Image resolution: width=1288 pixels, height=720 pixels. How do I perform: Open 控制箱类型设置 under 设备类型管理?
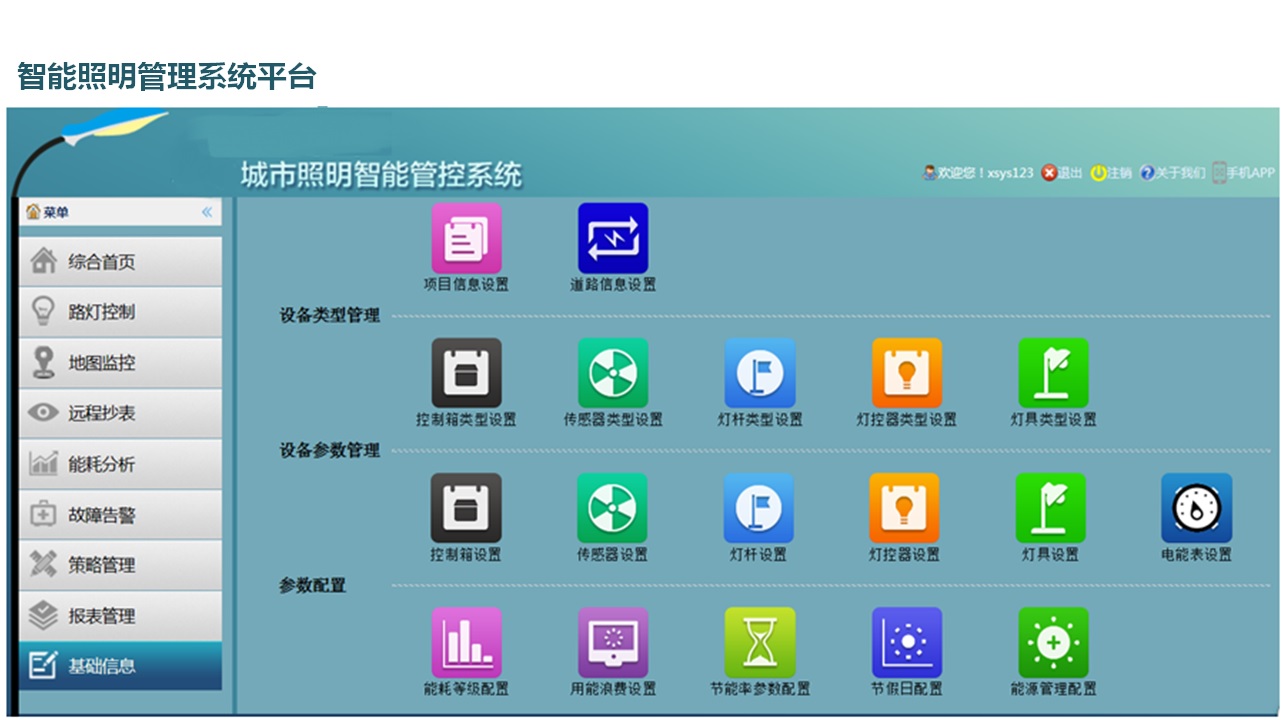pos(466,374)
